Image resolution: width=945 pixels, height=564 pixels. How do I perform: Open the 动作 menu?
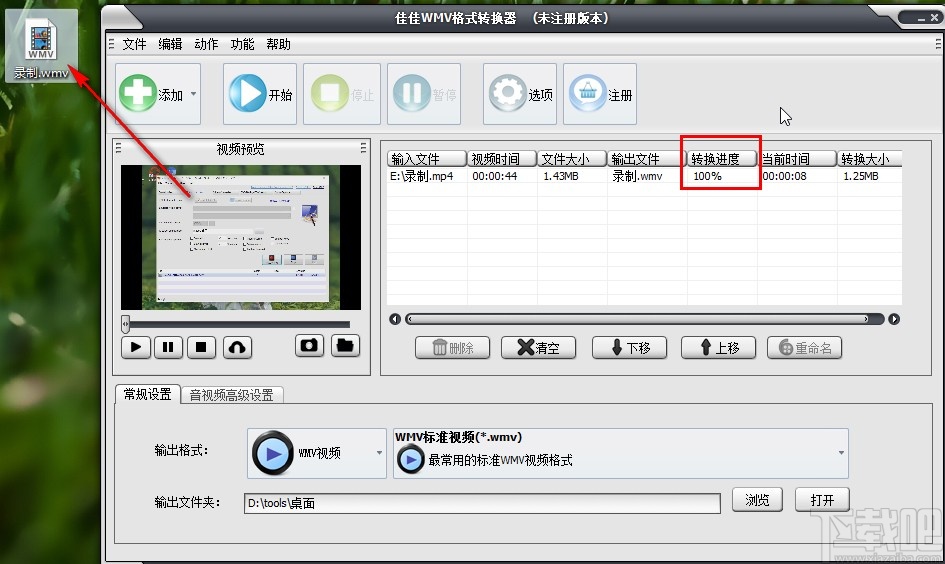click(x=206, y=44)
